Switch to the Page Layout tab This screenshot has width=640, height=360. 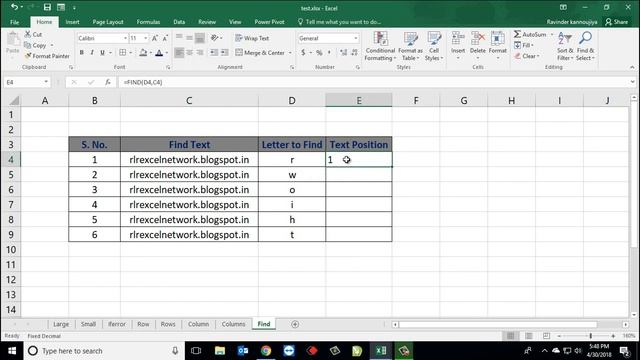[108, 22]
